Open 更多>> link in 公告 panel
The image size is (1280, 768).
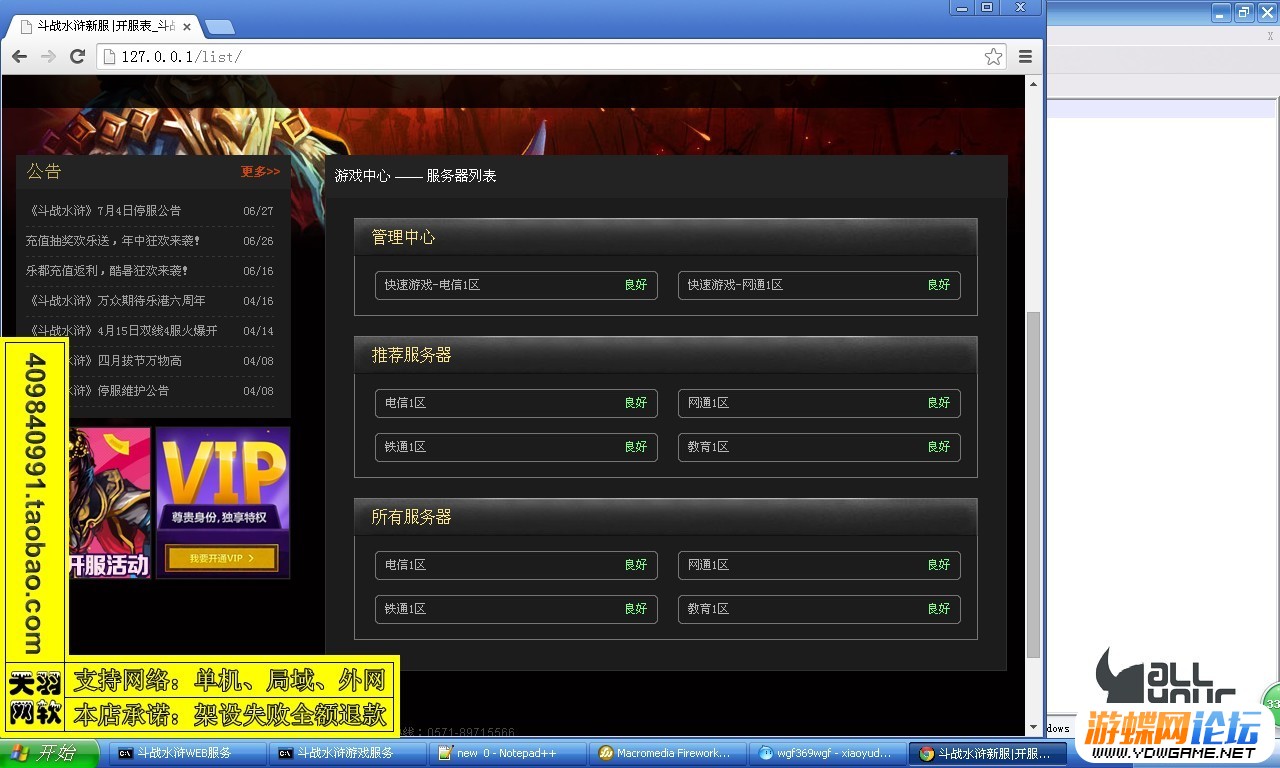pos(260,172)
